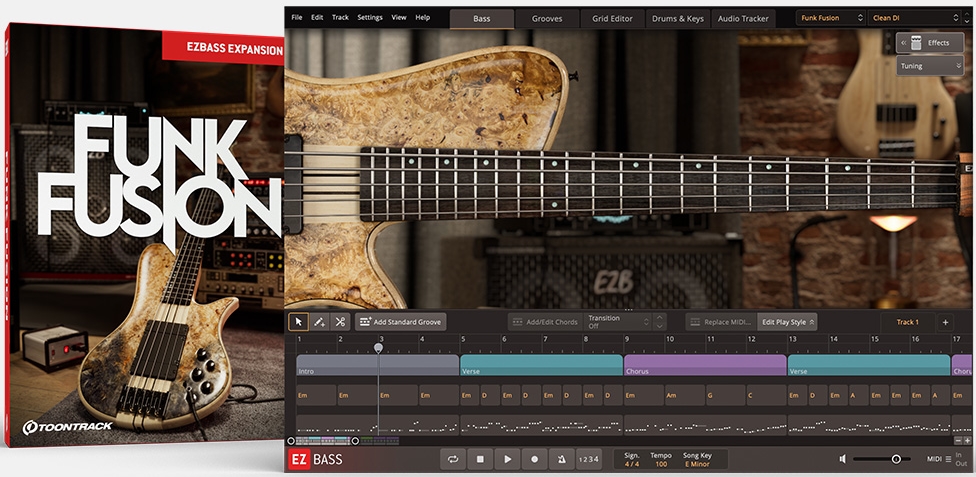Select the arrow pointer tool
Viewport: 976px width, 477px height.
click(x=298, y=322)
